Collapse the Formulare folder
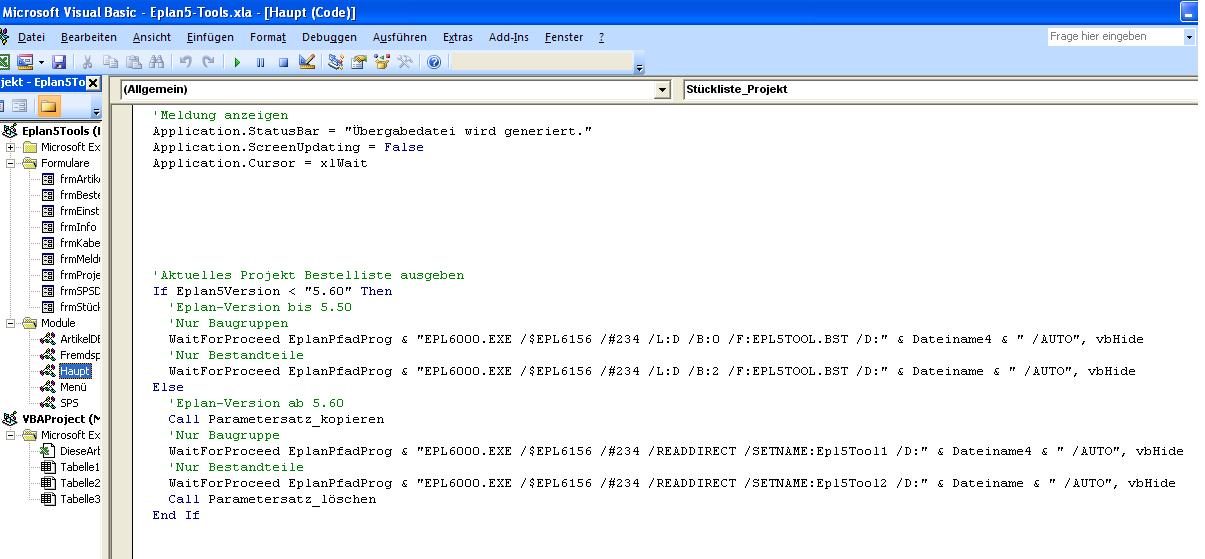The width and height of the screenshot is (1205, 559). coord(11,163)
